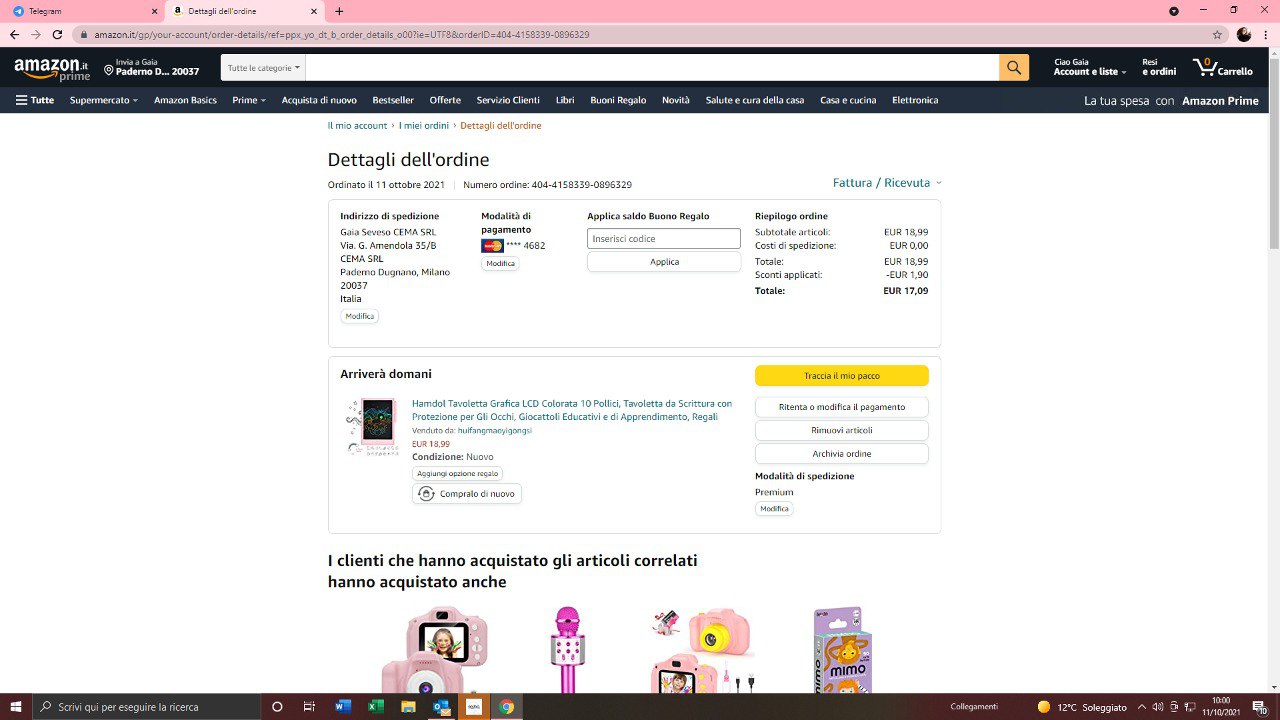Click the Amazon search magnifier button

click(x=1013, y=68)
